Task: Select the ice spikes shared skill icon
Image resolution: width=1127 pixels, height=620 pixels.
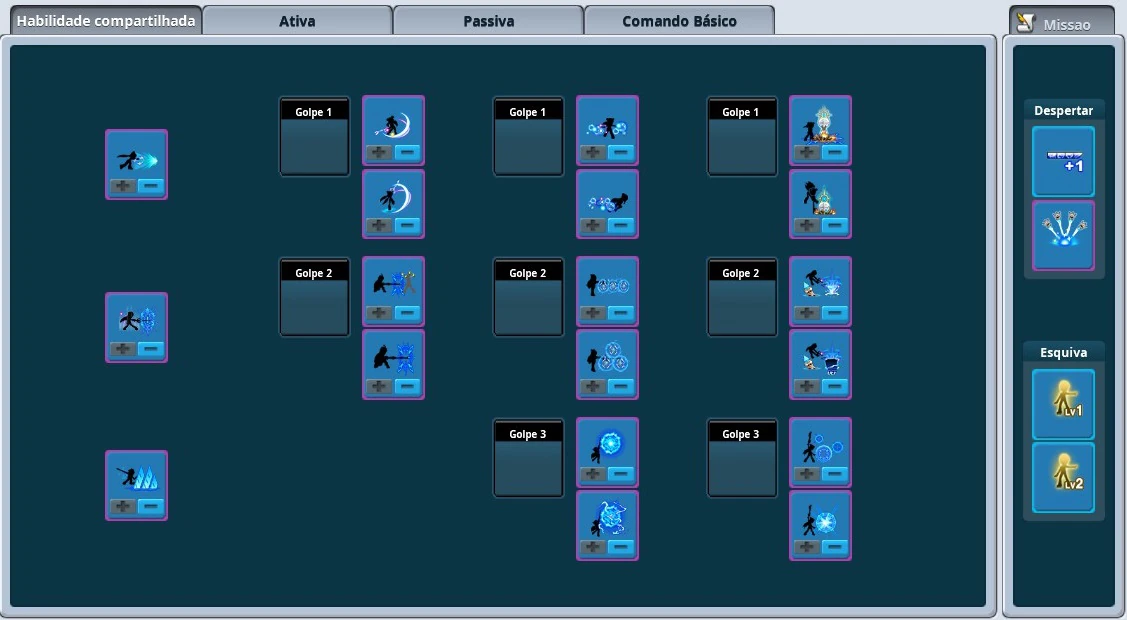Action: coord(137,478)
